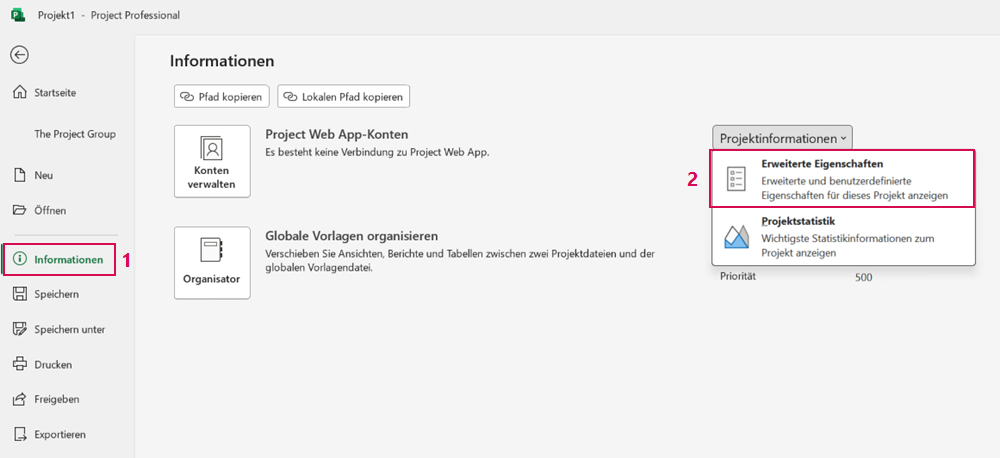The image size is (1000, 458).
Task: Select The Project Group sidebar item
Action: [75, 134]
